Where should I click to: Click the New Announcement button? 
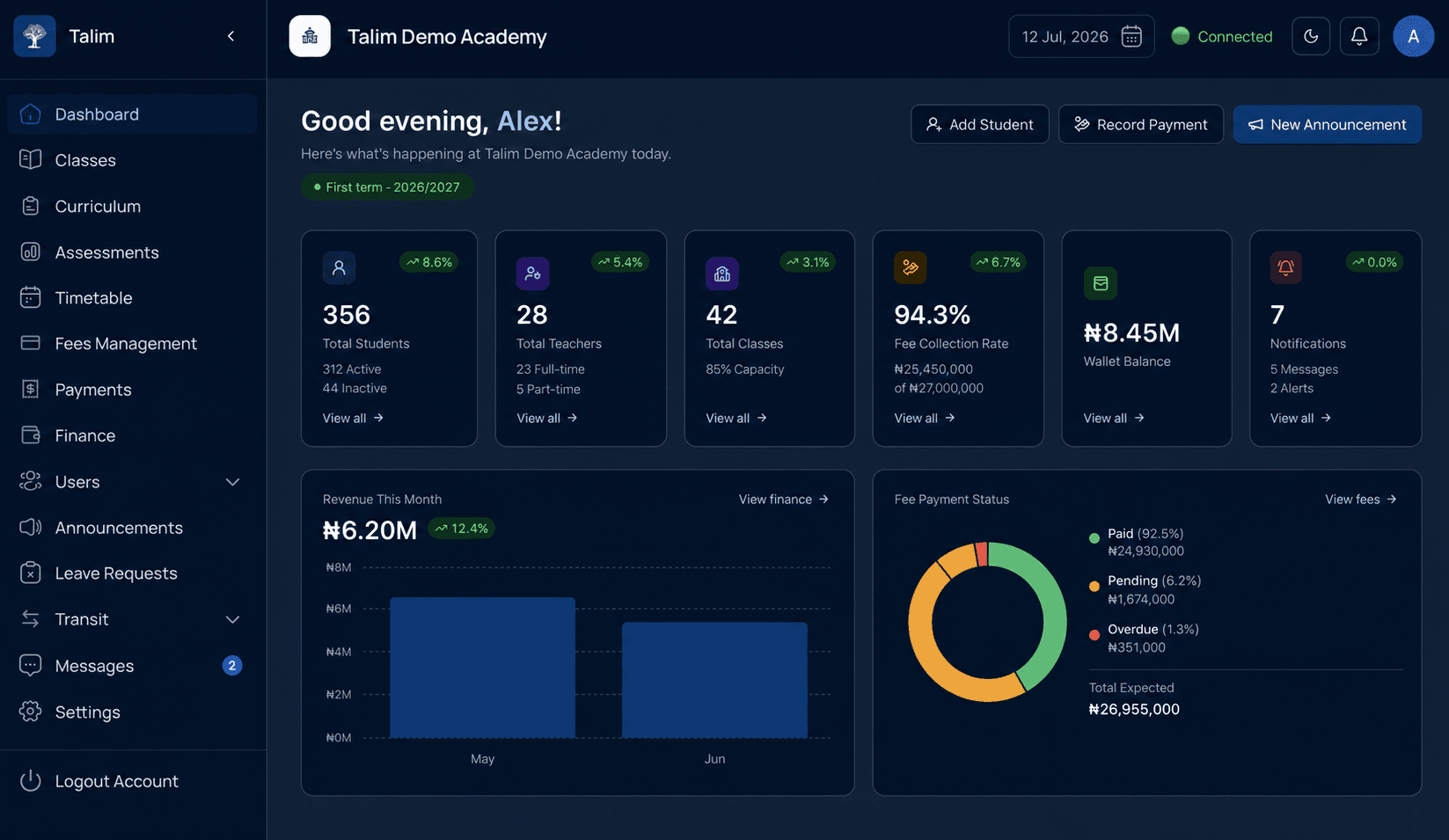pyautogui.click(x=1327, y=125)
